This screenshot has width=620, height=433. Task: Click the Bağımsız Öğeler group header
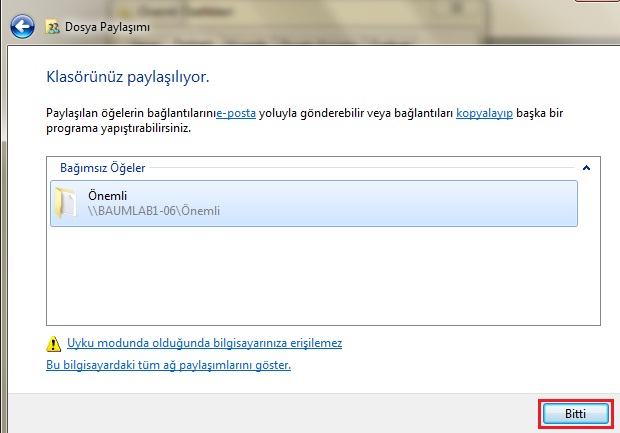pos(102,168)
